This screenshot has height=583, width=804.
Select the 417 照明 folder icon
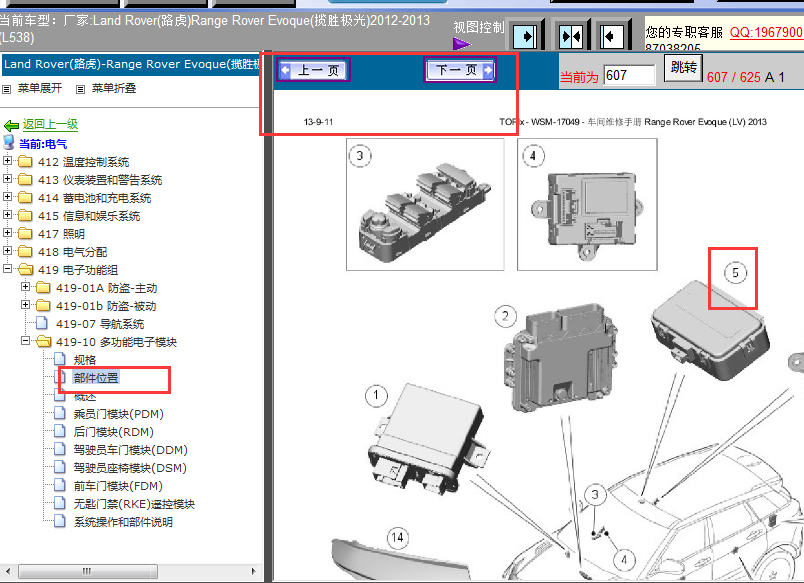25,234
